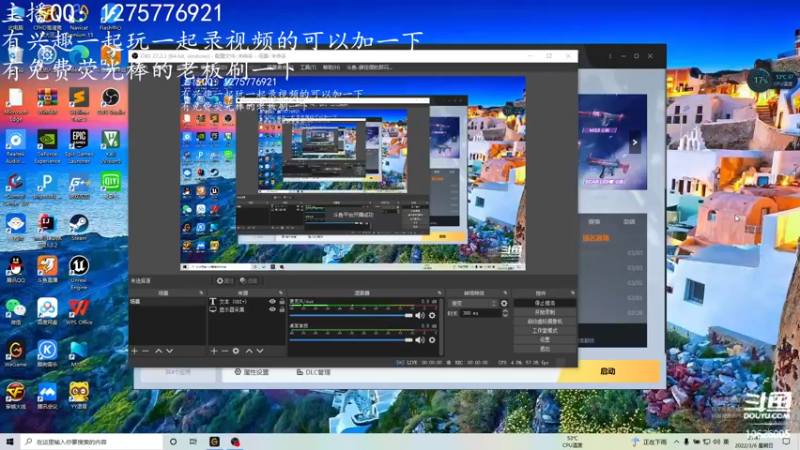Toggle lock on the display capture source
This screenshot has height=450, width=800.
pyautogui.click(x=282, y=309)
